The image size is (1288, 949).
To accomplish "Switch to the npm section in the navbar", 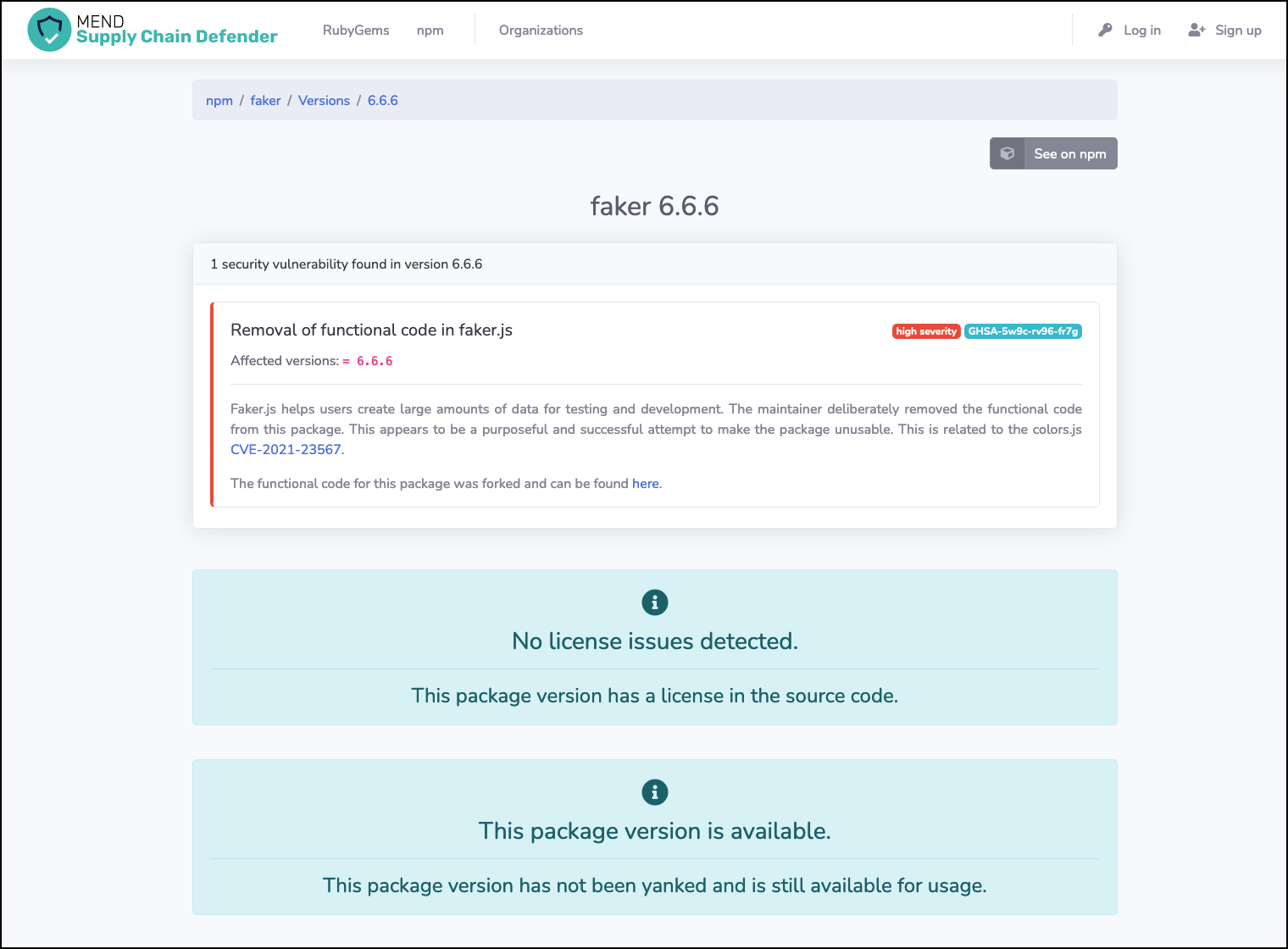I will coord(430,30).
